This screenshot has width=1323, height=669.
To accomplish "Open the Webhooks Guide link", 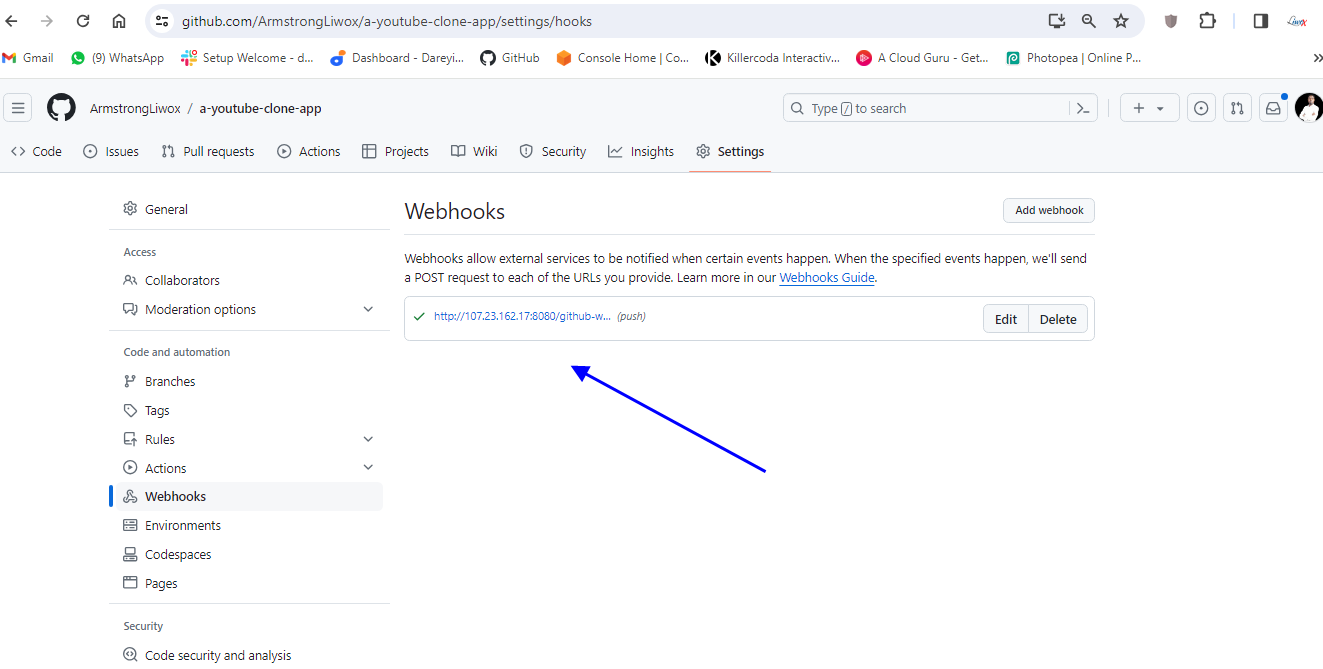I will click(827, 278).
